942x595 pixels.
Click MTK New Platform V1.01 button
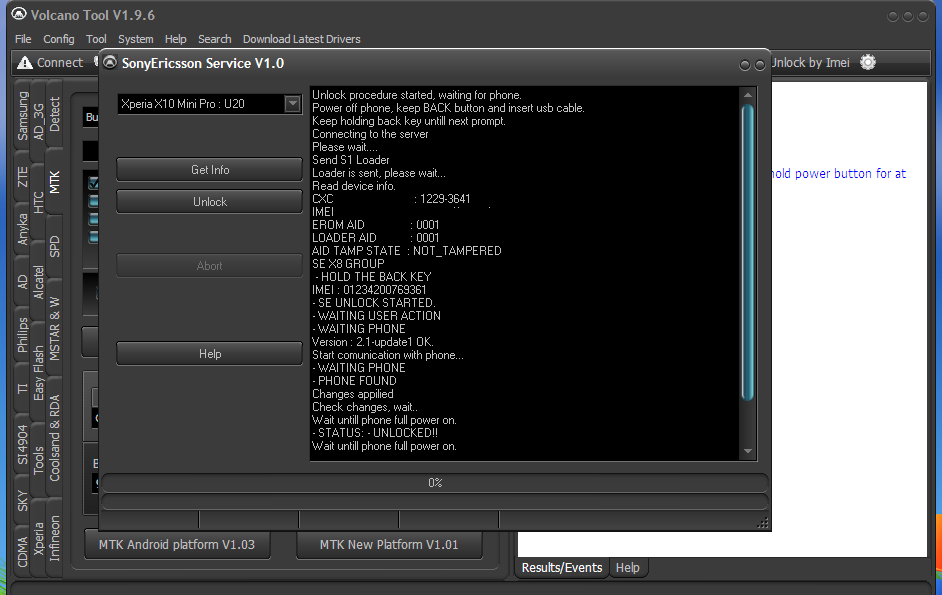point(389,545)
